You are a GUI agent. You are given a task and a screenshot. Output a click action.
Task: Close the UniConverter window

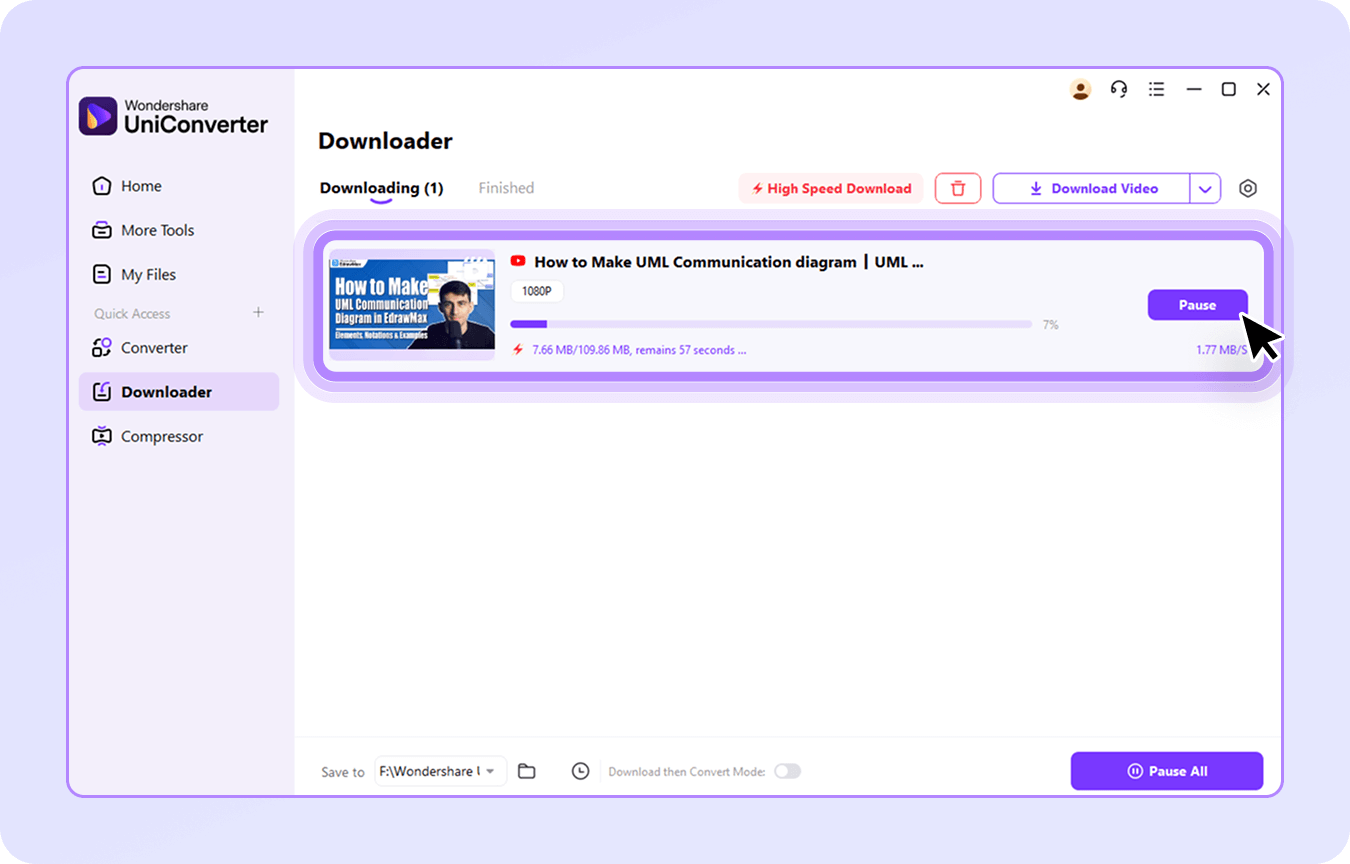click(x=1263, y=89)
